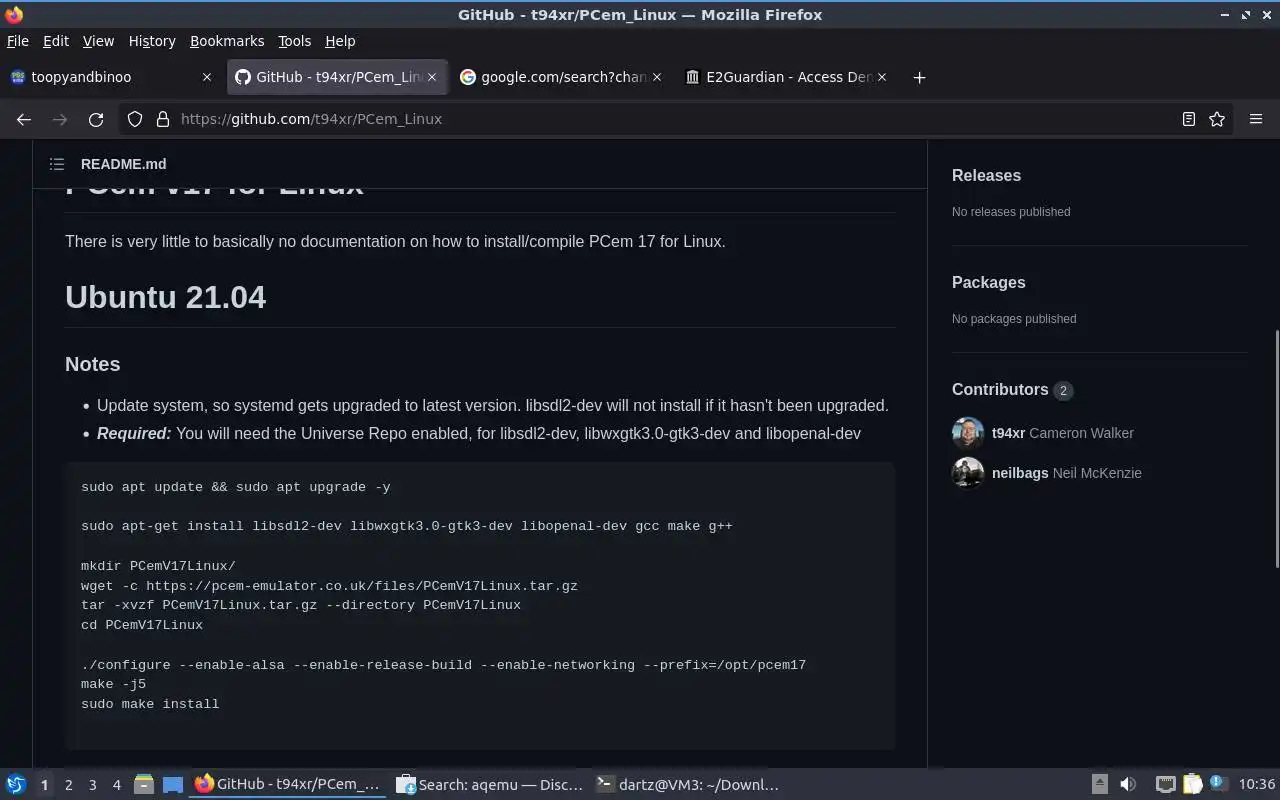Close the toopyandbinoo tab
1280x800 pixels.
[x=207, y=77]
